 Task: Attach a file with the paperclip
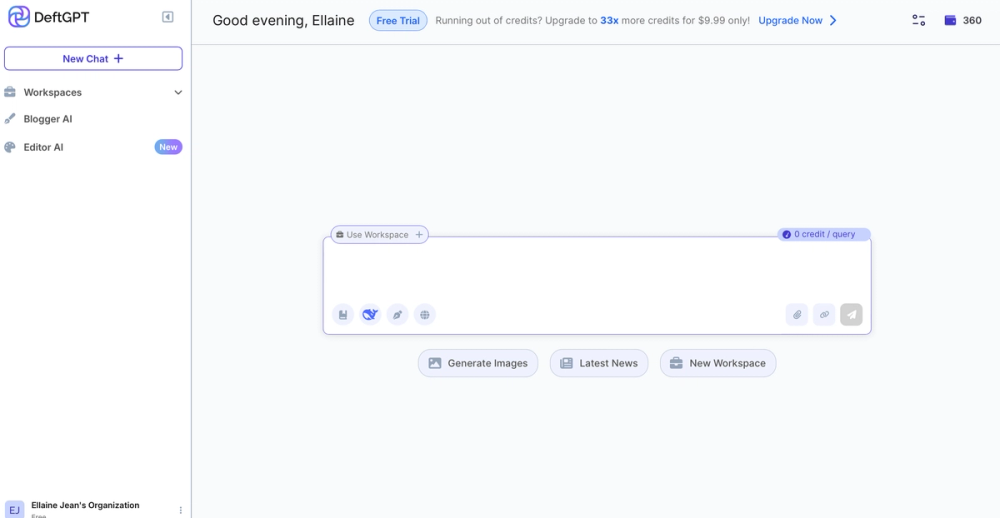pyautogui.click(x=797, y=314)
